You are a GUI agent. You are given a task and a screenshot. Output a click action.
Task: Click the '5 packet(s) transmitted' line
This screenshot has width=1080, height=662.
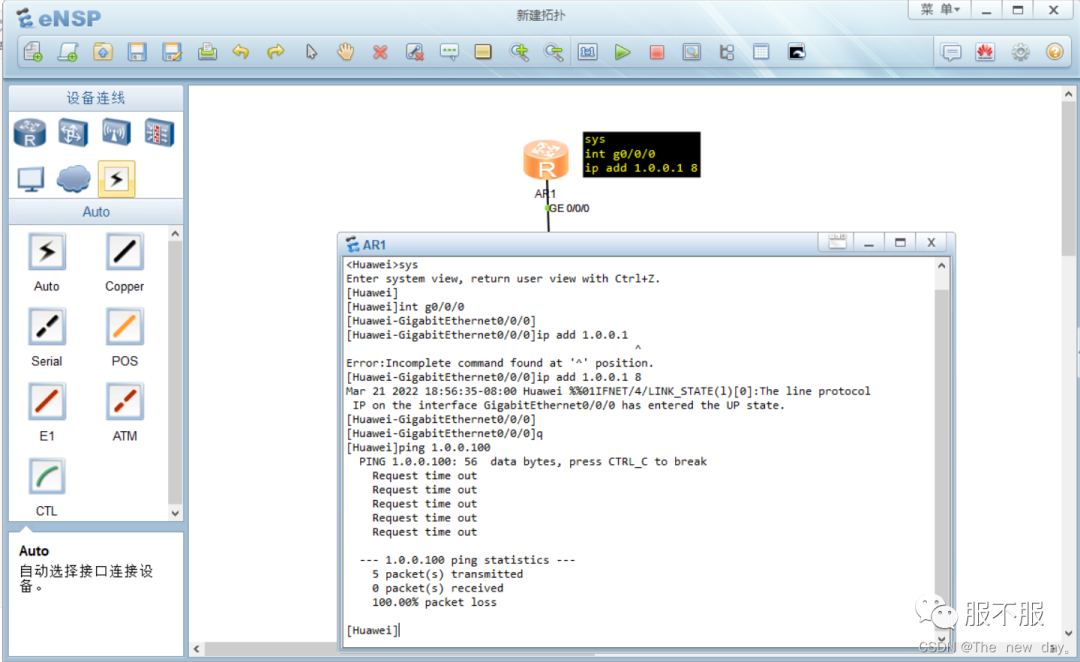point(447,574)
